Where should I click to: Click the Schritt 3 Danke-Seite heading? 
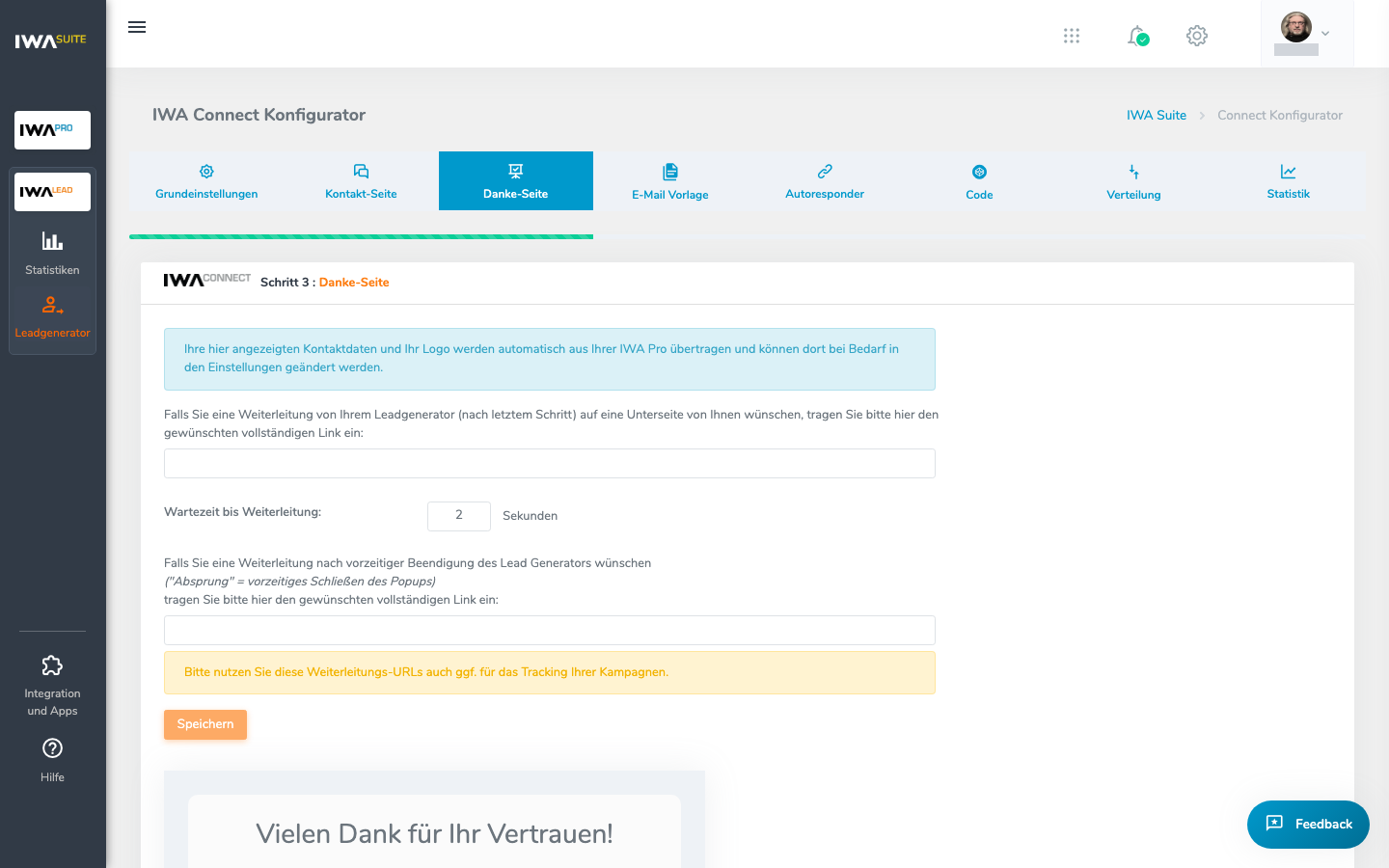click(325, 283)
